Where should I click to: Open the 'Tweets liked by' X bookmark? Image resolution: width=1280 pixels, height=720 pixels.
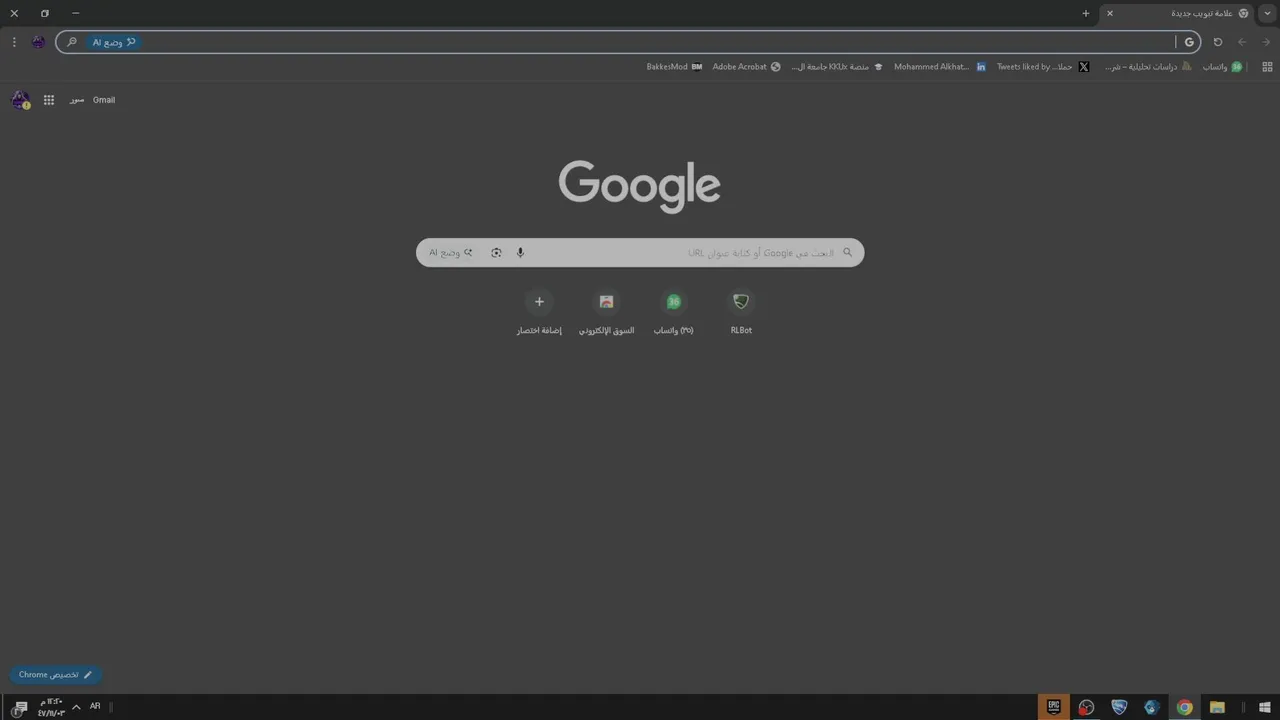tap(1043, 67)
